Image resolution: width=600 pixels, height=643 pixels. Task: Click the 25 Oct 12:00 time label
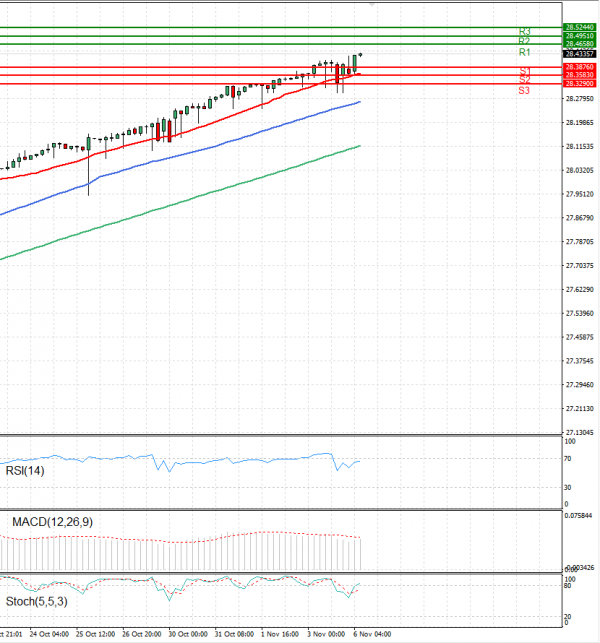[95, 634]
